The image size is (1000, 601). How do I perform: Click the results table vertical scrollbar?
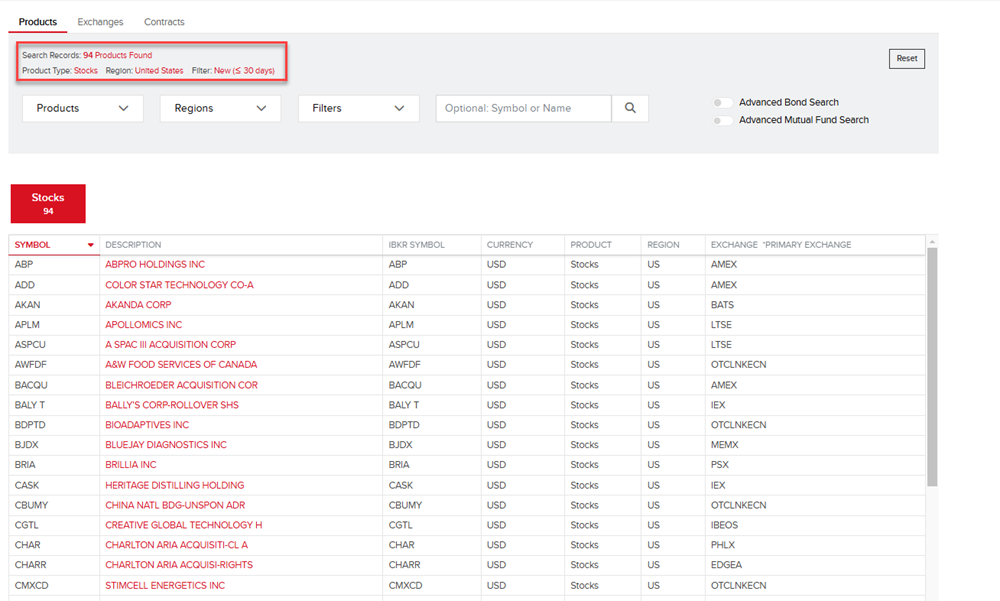point(932,367)
